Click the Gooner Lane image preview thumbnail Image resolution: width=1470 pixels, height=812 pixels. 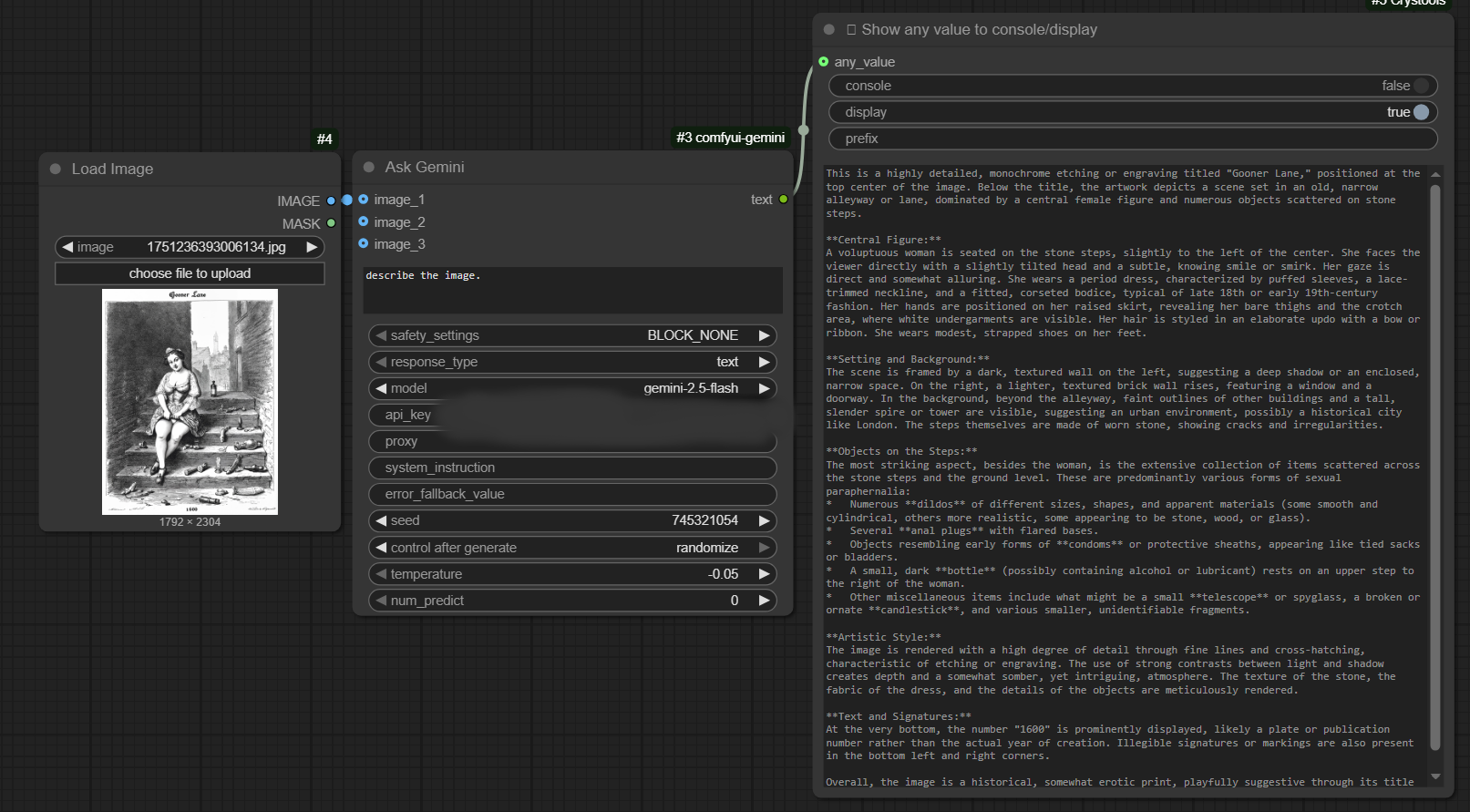click(190, 402)
